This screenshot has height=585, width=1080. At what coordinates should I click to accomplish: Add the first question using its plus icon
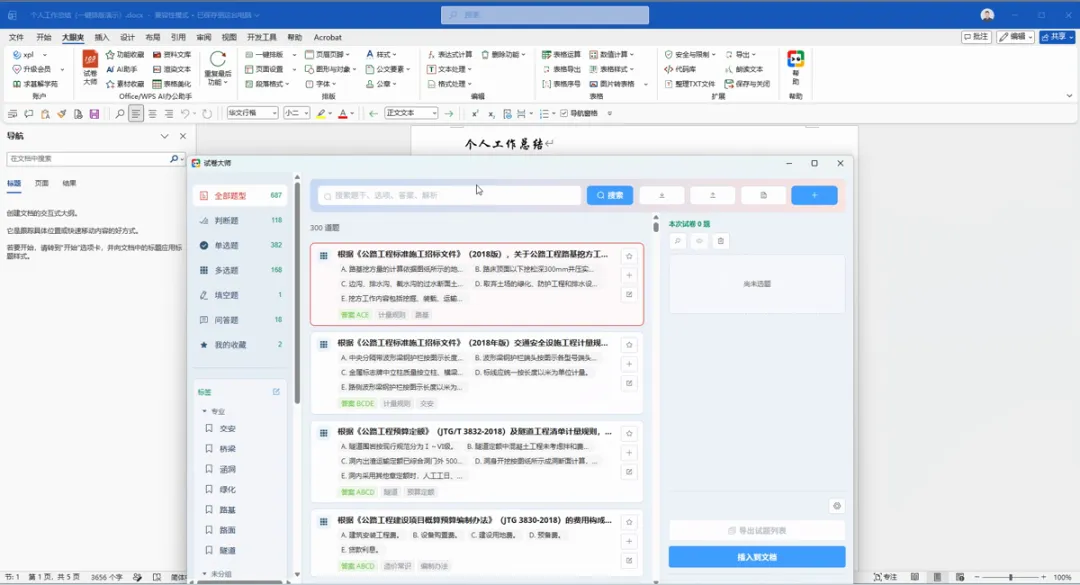[x=629, y=276]
